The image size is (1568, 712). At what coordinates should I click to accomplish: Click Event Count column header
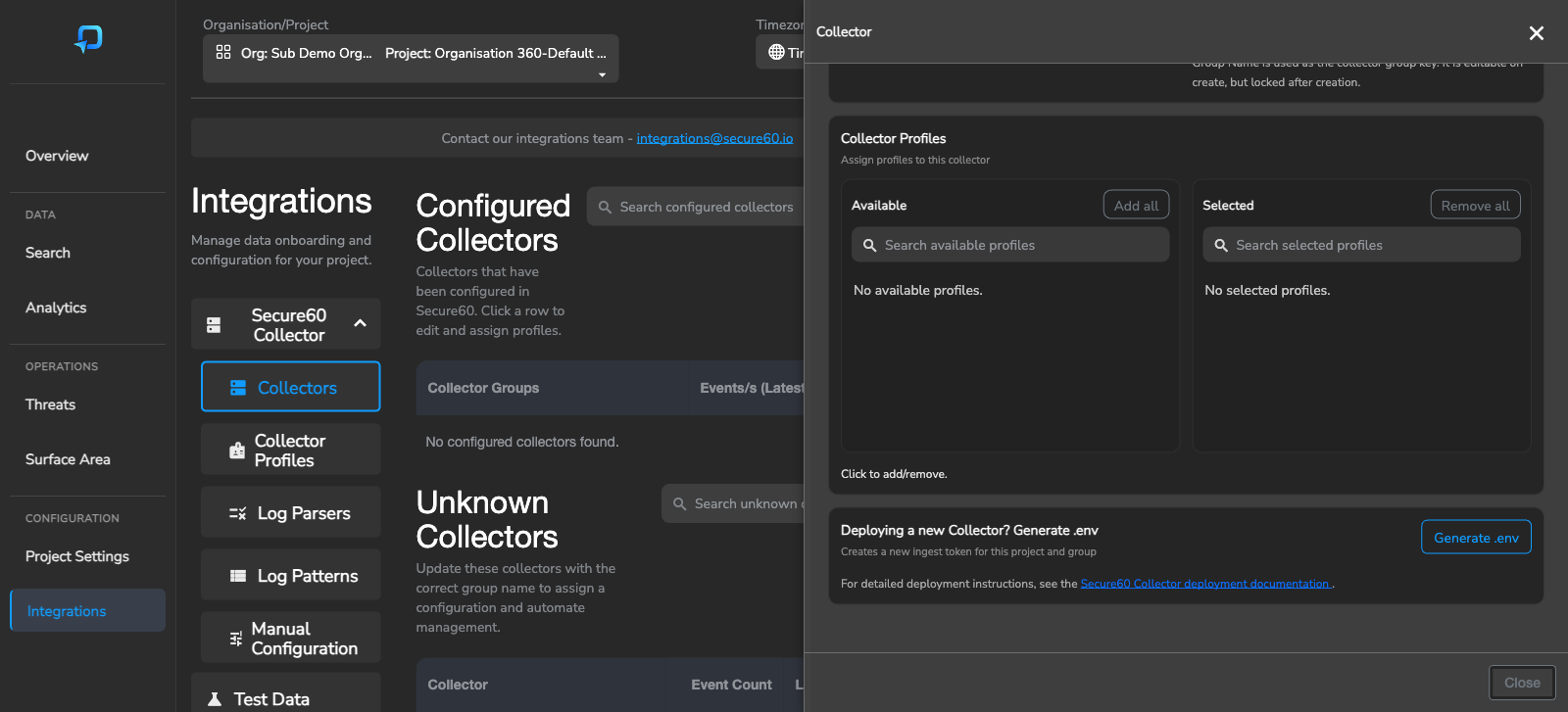(x=731, y=685)
